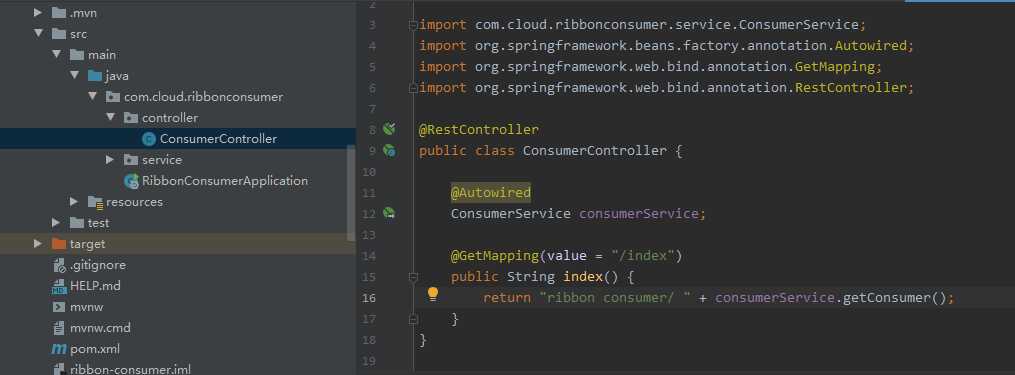Click the resources folder icon
1015x375 pixels.
tap(96, 202)
